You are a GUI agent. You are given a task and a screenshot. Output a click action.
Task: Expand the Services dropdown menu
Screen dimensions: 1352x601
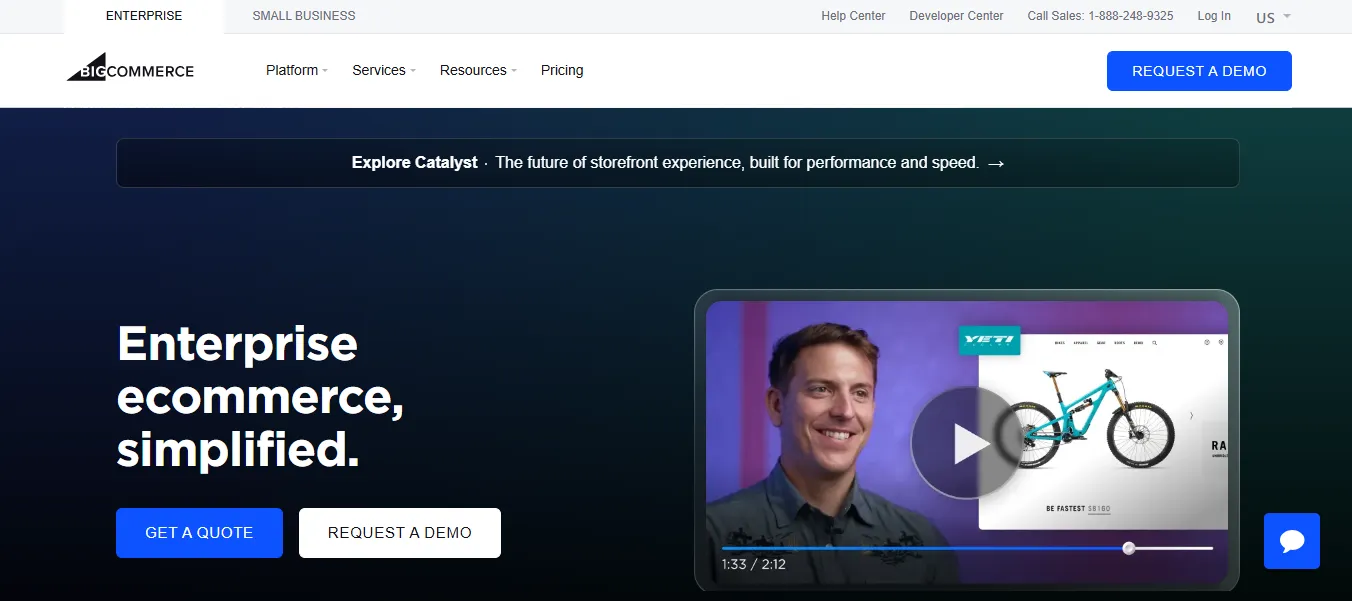[x=384, y=70]
